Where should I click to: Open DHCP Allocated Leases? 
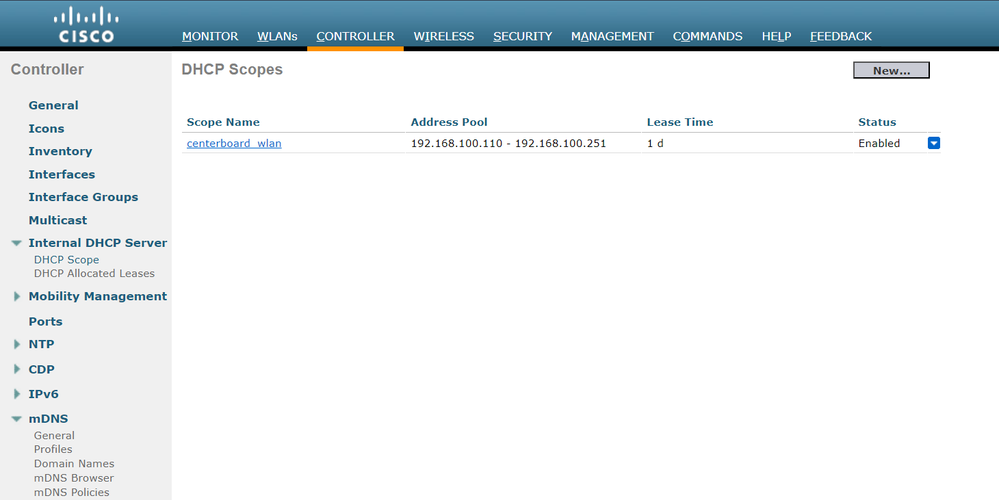[94, 273]
